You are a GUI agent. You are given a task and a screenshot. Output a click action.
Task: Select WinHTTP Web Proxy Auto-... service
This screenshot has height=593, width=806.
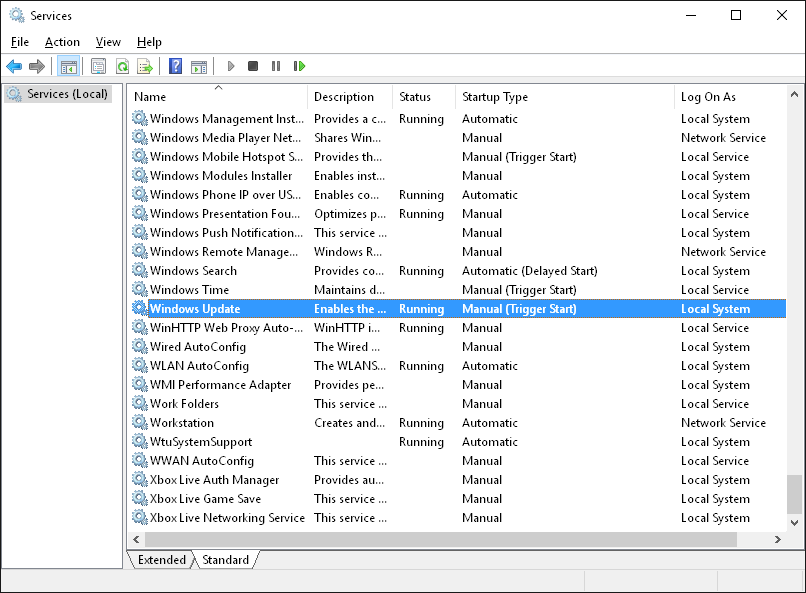click(459, 327)
